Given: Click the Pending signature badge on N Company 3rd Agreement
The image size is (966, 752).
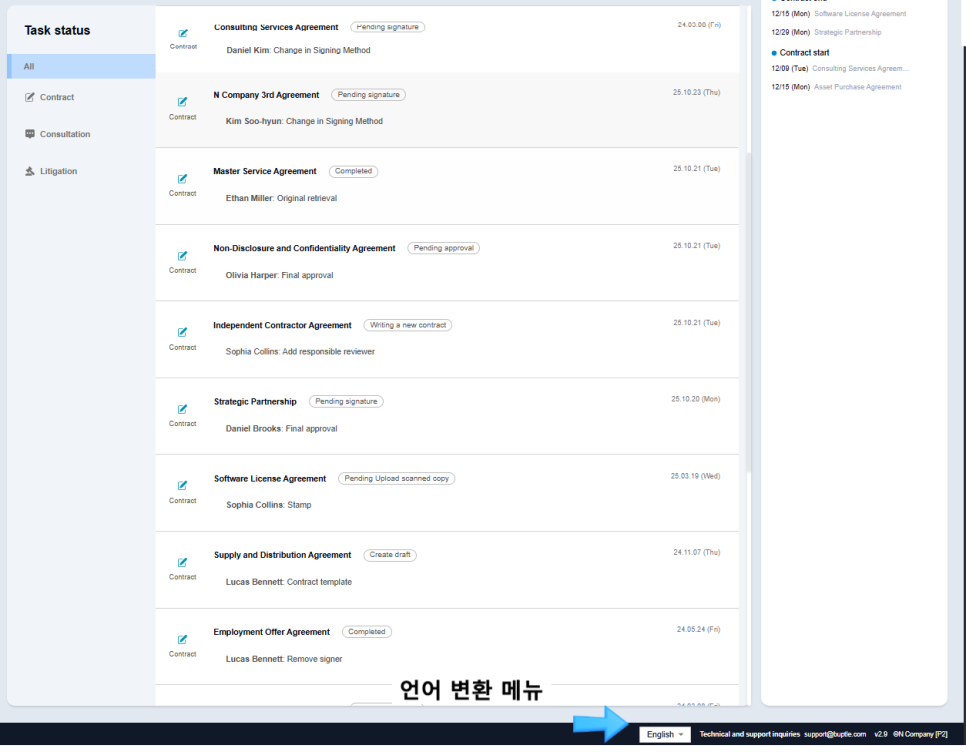Looking at the screenshot, I should [x=368, y=94].
